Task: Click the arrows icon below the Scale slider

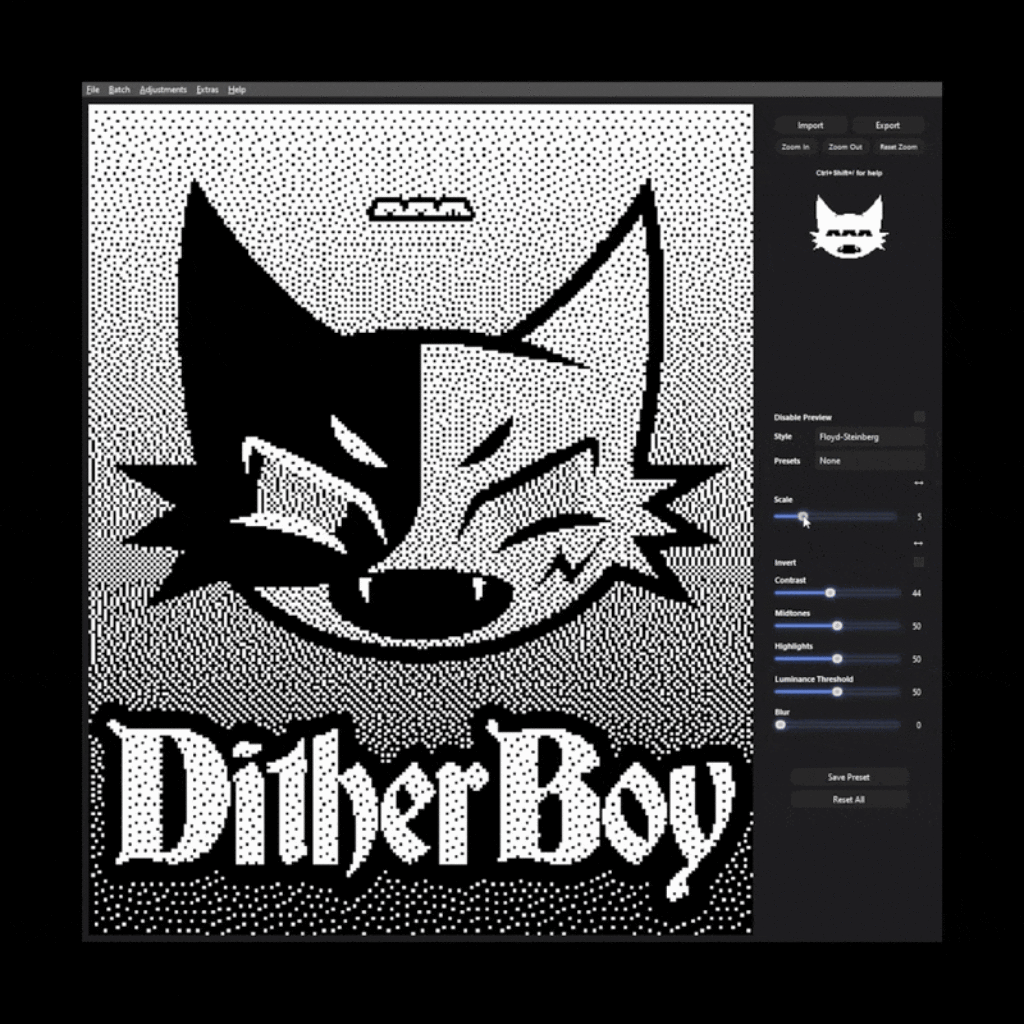Action: tap(917, 542)
